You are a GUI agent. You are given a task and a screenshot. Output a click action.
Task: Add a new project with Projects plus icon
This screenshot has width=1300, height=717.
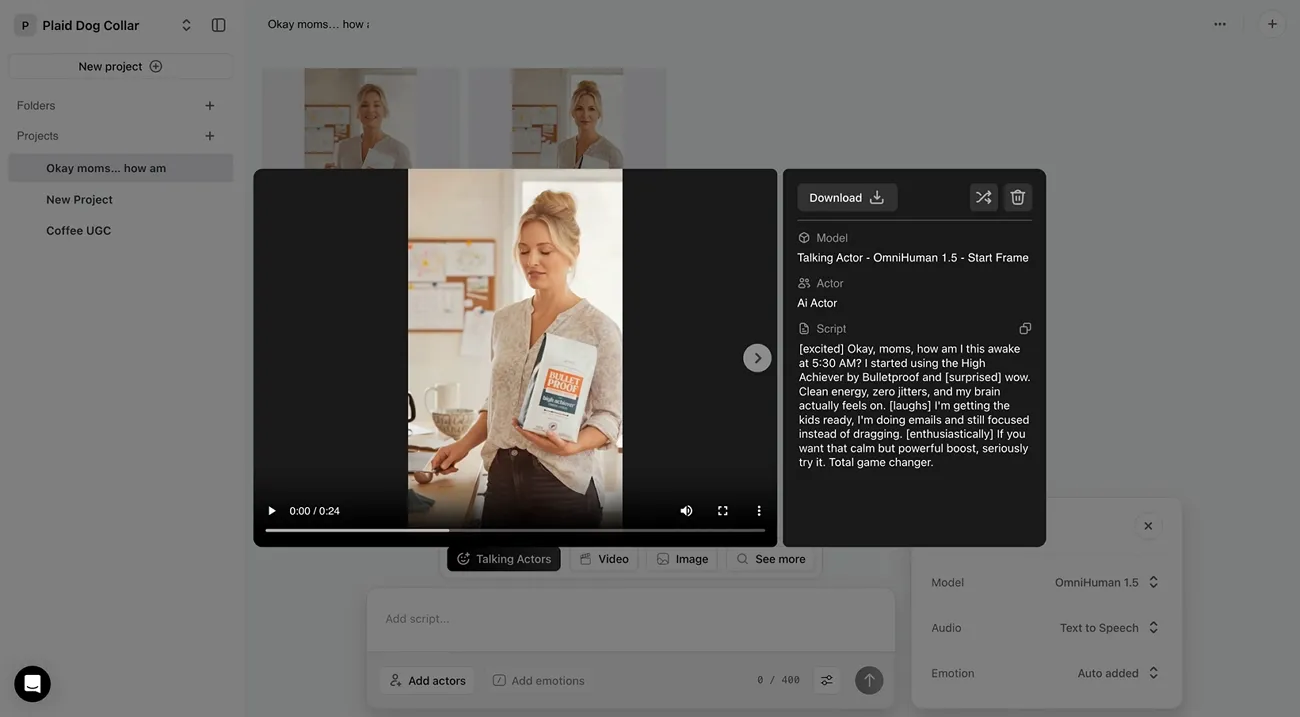[210, 136]
